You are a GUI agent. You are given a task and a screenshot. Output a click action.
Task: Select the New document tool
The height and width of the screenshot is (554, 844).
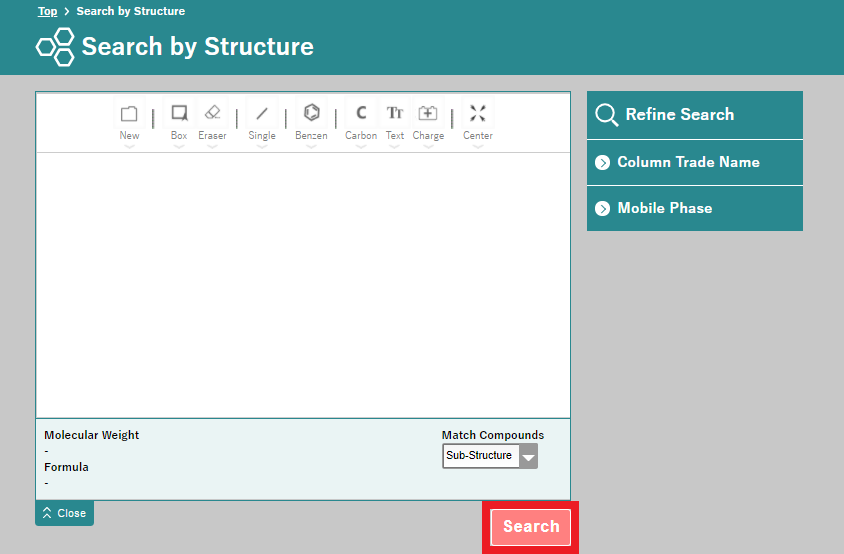129,114
